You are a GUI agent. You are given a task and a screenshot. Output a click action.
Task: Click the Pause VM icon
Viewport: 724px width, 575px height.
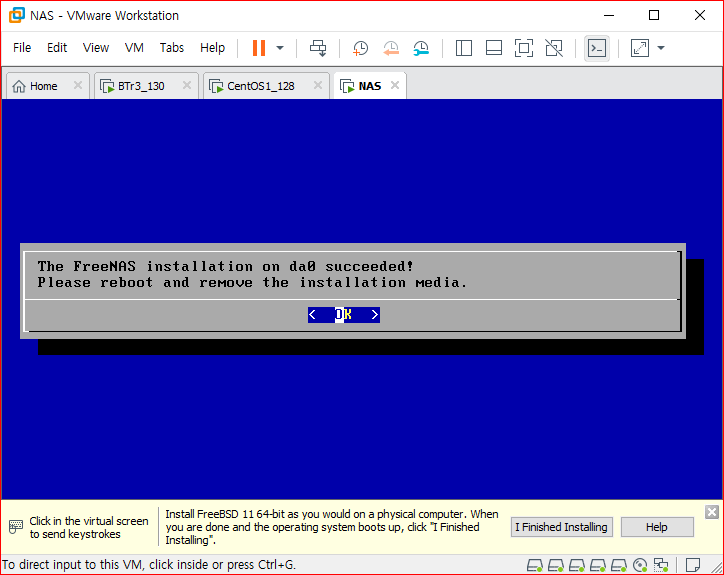tap(259, 48)
